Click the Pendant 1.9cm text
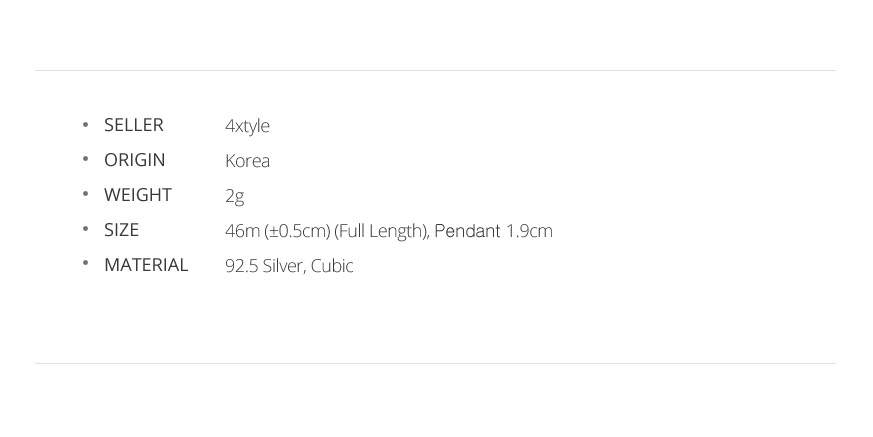The width and height of the screenshot is (873, 437). click(493, 231)
